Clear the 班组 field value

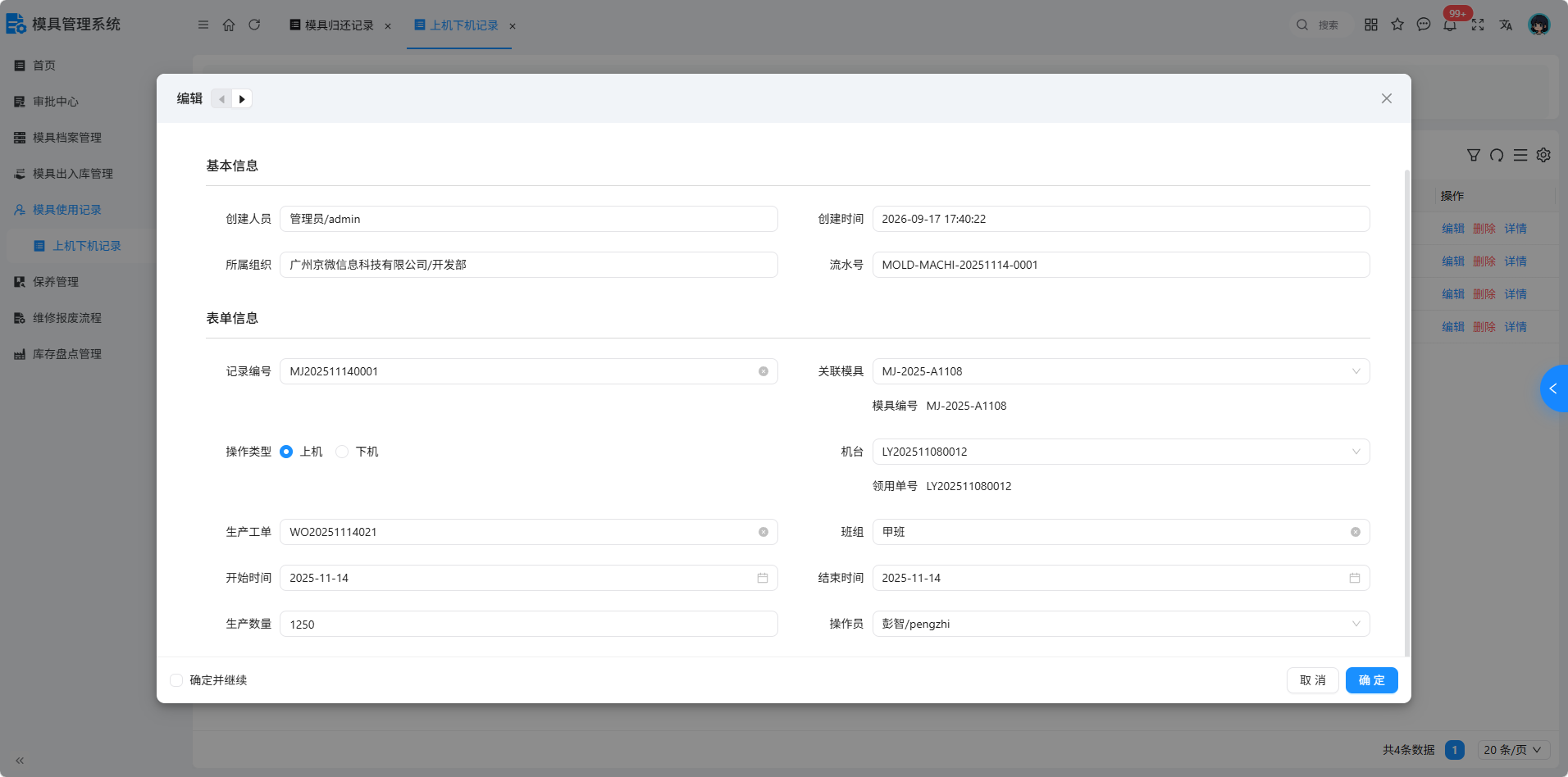pos(1356,532)
